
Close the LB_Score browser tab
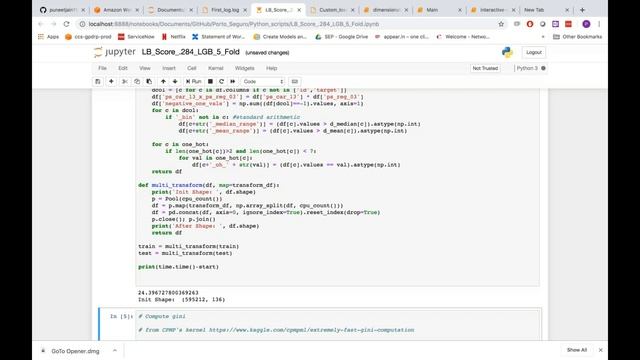click(x=299, y=10)
